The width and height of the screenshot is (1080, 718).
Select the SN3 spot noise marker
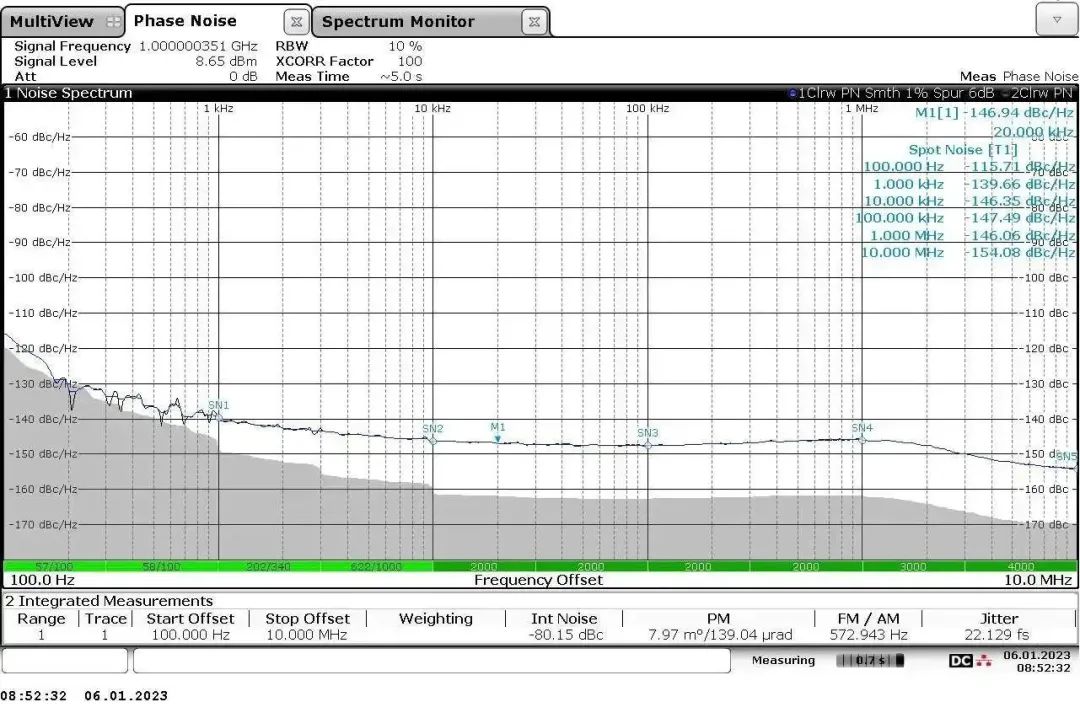(x=647, y=444)
